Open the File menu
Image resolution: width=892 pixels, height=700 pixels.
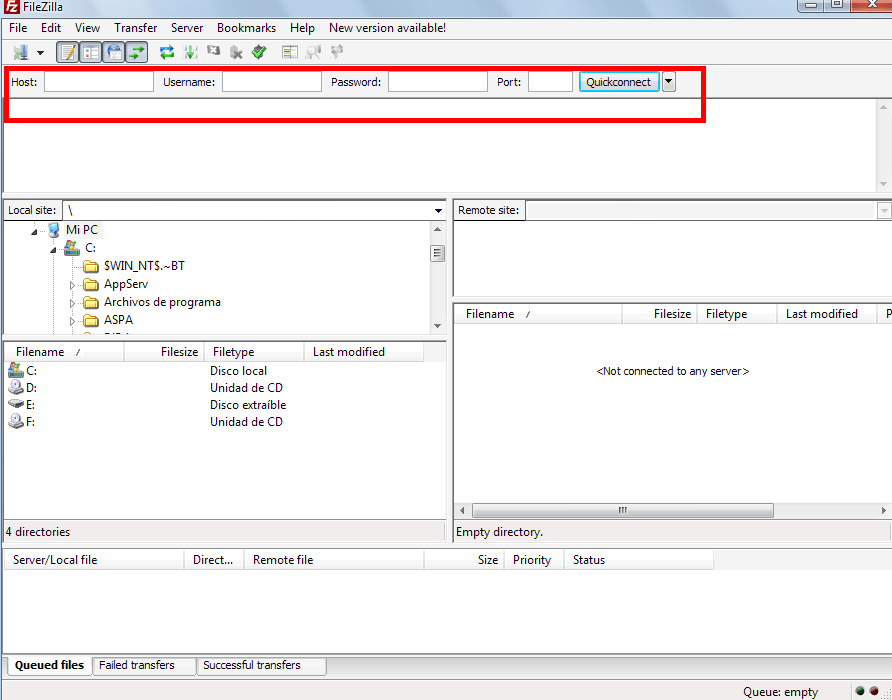[x=18, y=28]
